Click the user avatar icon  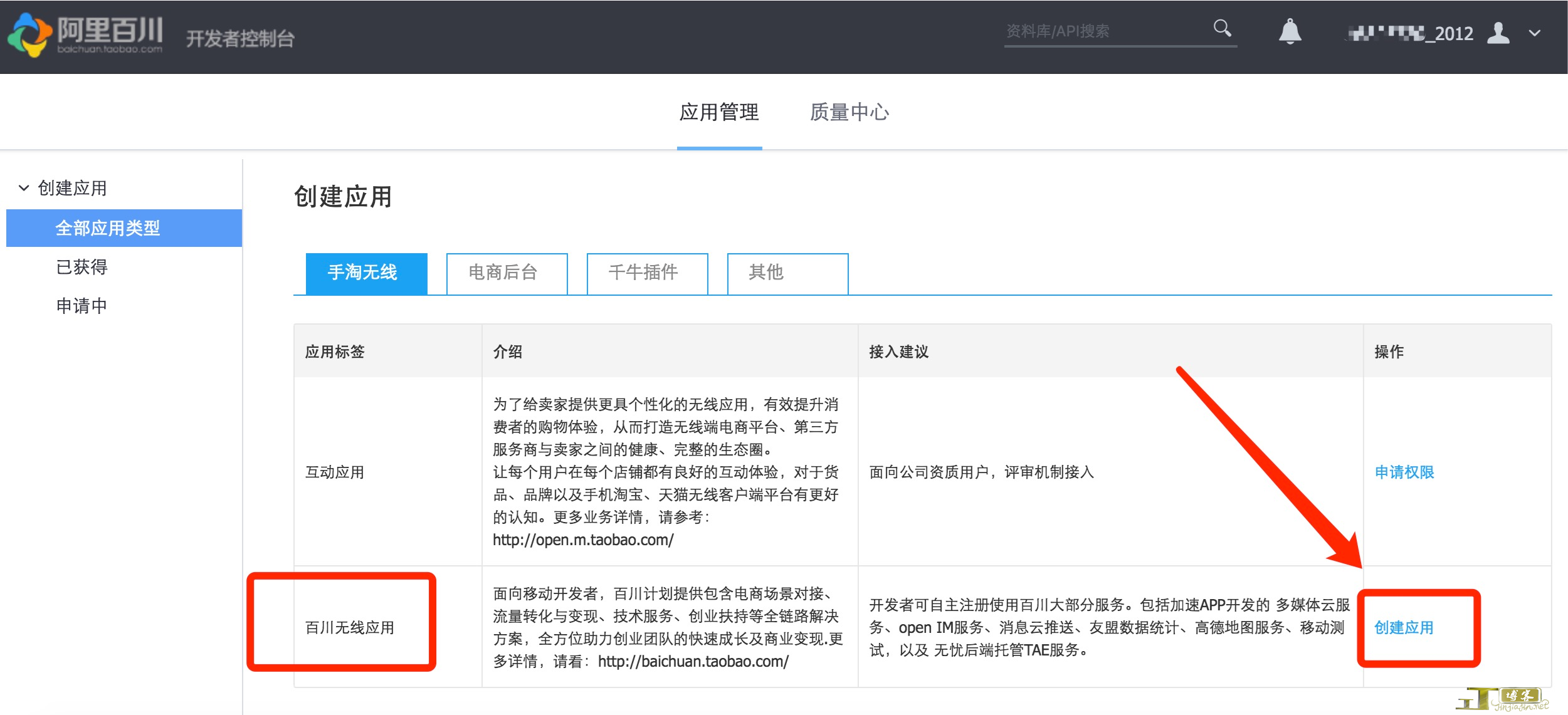click(1498, 33)
